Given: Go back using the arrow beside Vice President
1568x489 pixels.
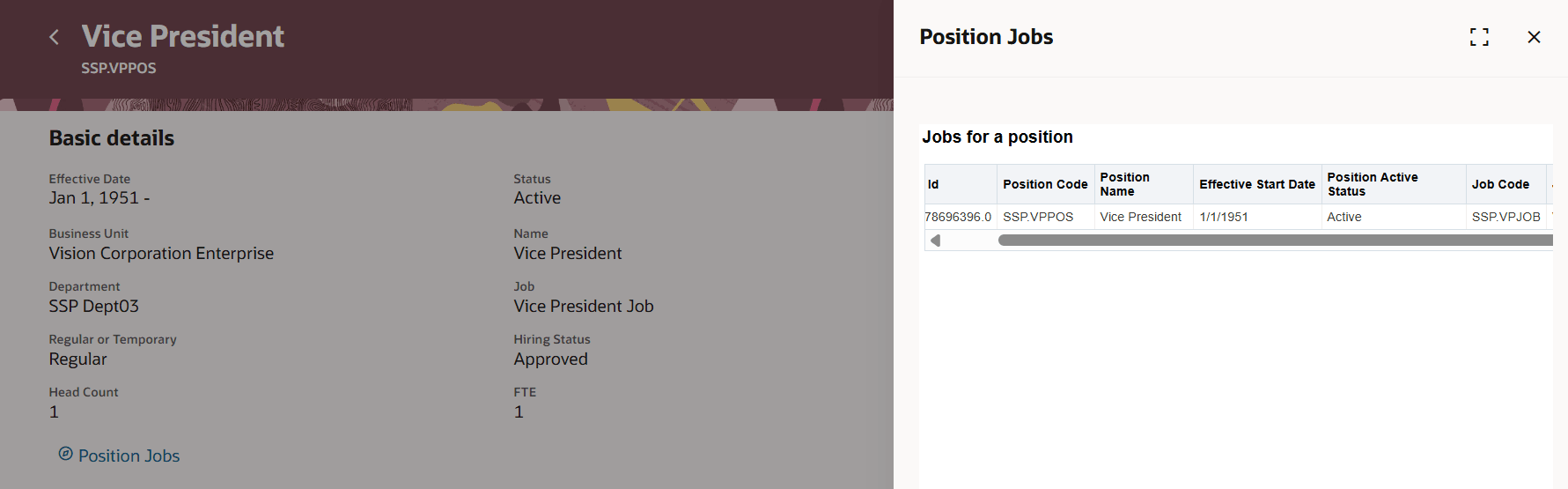Looking at the screenshot, I should point(55,37).
